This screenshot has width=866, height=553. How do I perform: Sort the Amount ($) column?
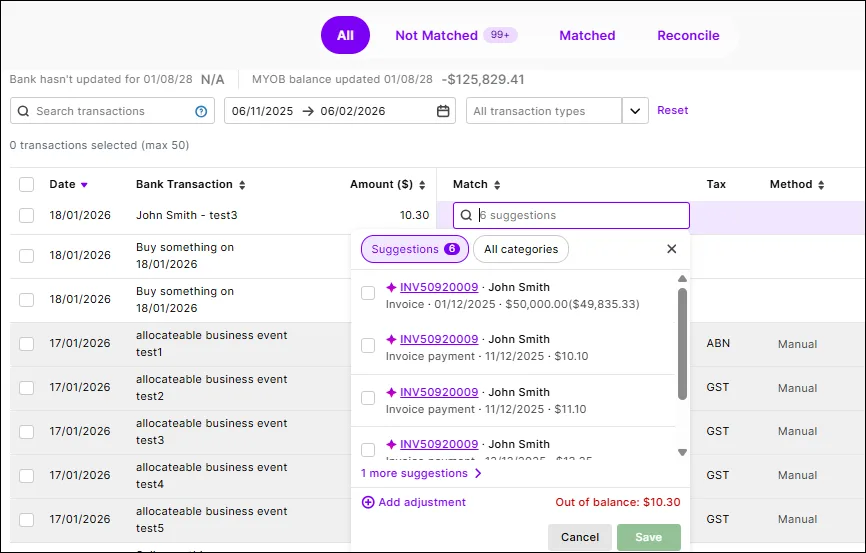click(422, 185)
